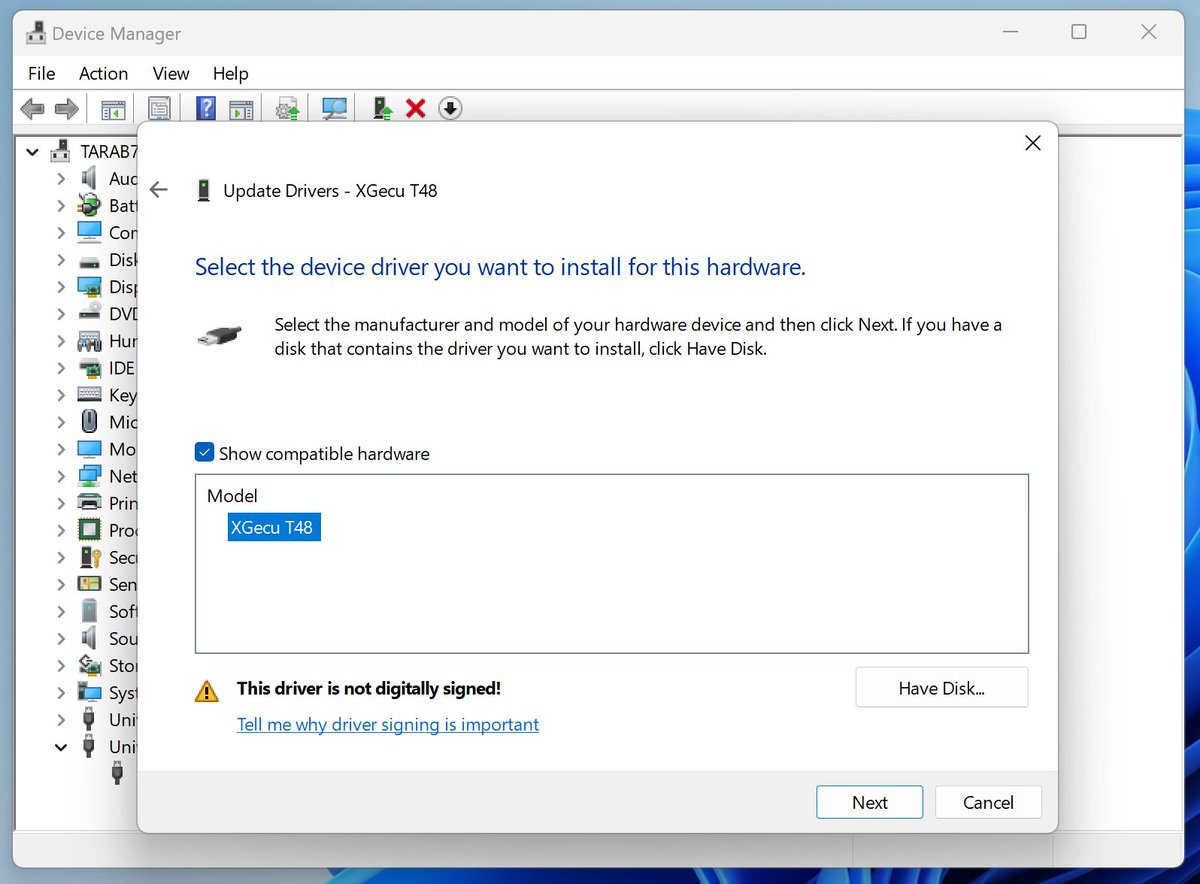Collapse the expanded Uni node chevron

point(61,747)
